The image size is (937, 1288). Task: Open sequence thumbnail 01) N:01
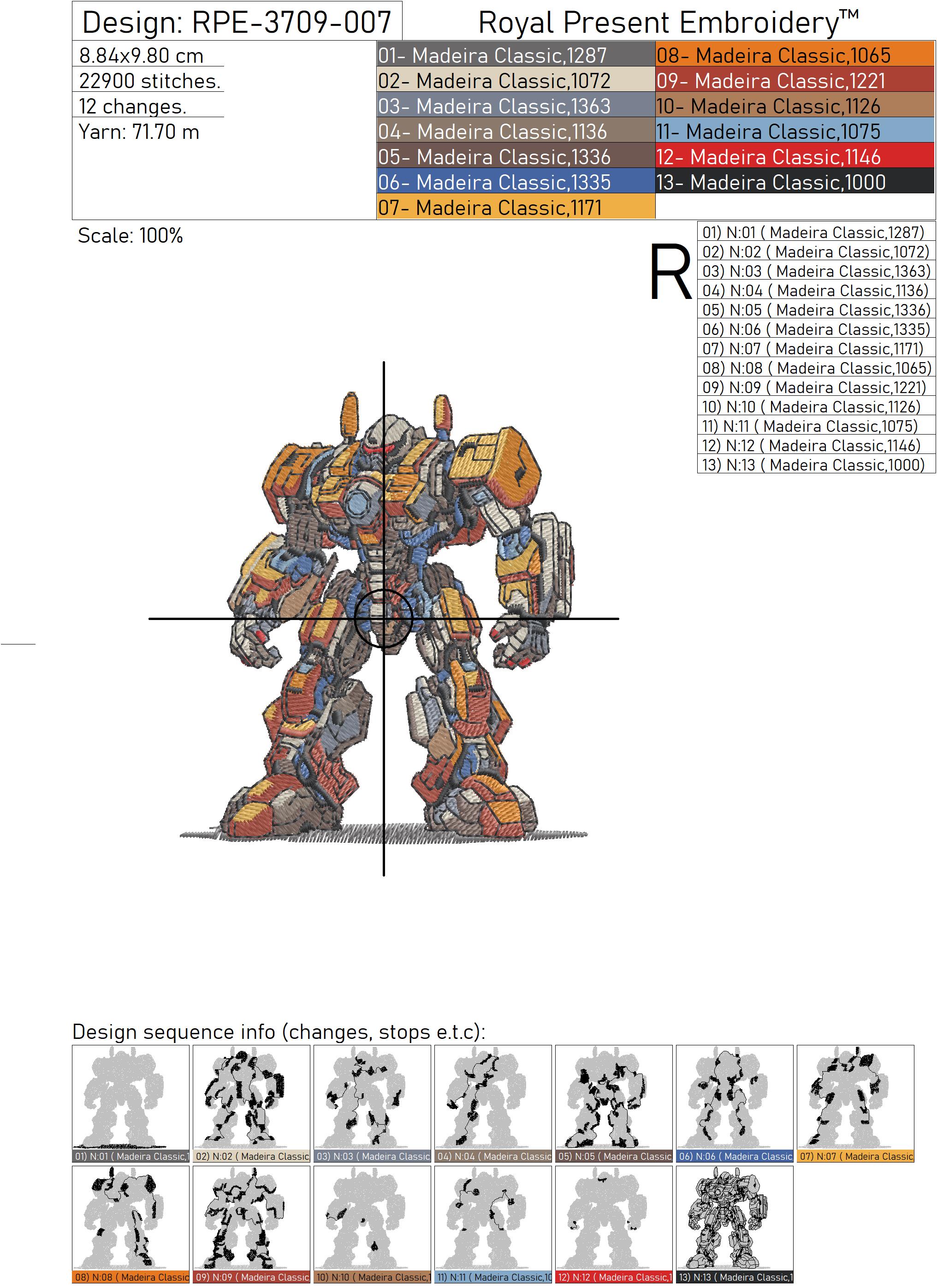[130, 1103]
